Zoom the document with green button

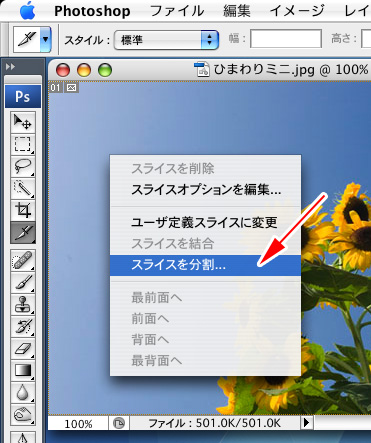[x=105, y=70]
